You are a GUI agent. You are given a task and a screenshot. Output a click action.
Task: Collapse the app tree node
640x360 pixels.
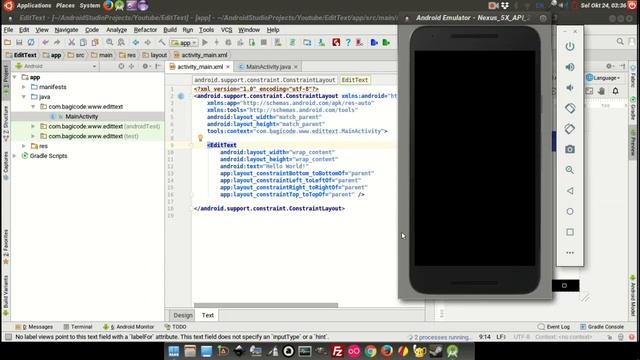pyautogui.click(x=15, y=77)
